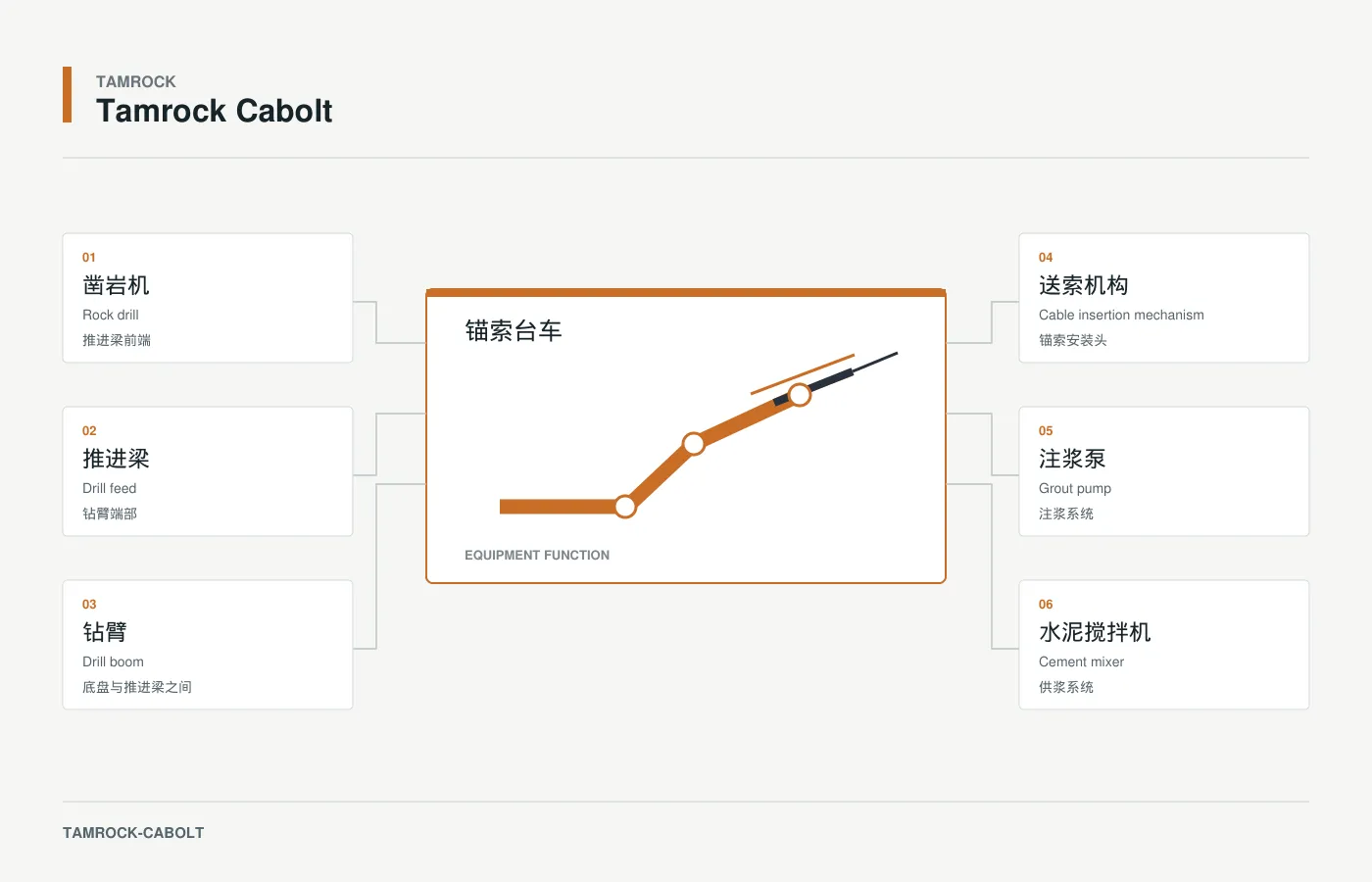Screen dimensions: 1372x882
Task: Click the middle boom joint circle
Action: [694, 444]
